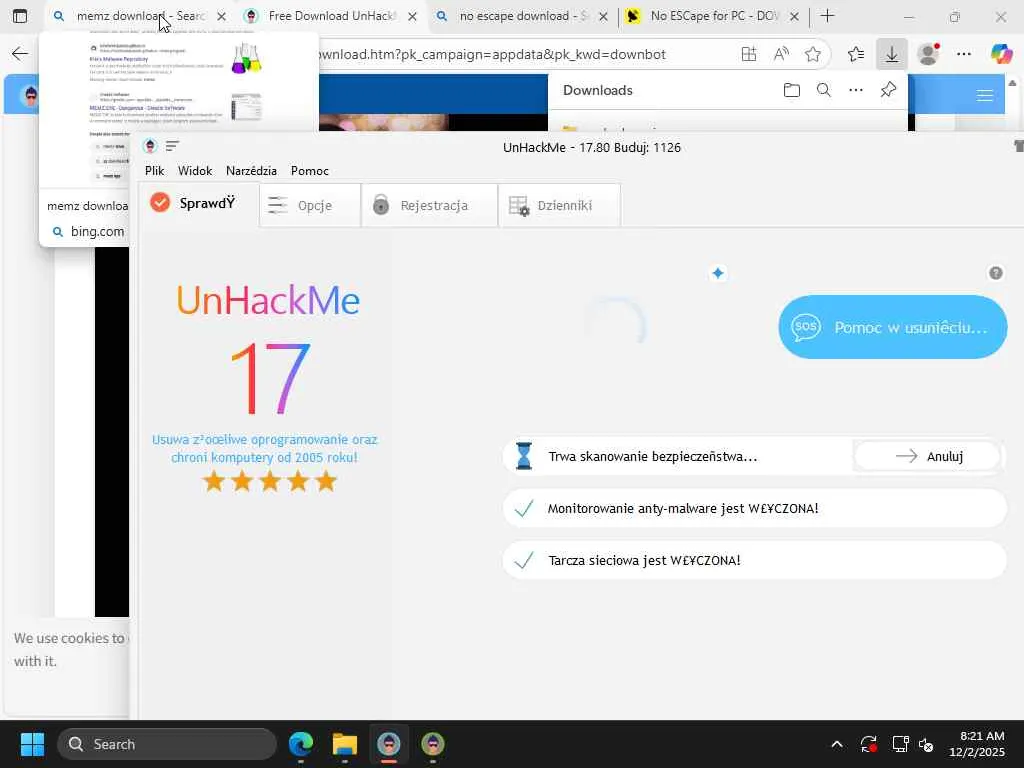1024x768 pixels.
Task: Select the Rejestracja tab
Action: (x=430, y=206)
